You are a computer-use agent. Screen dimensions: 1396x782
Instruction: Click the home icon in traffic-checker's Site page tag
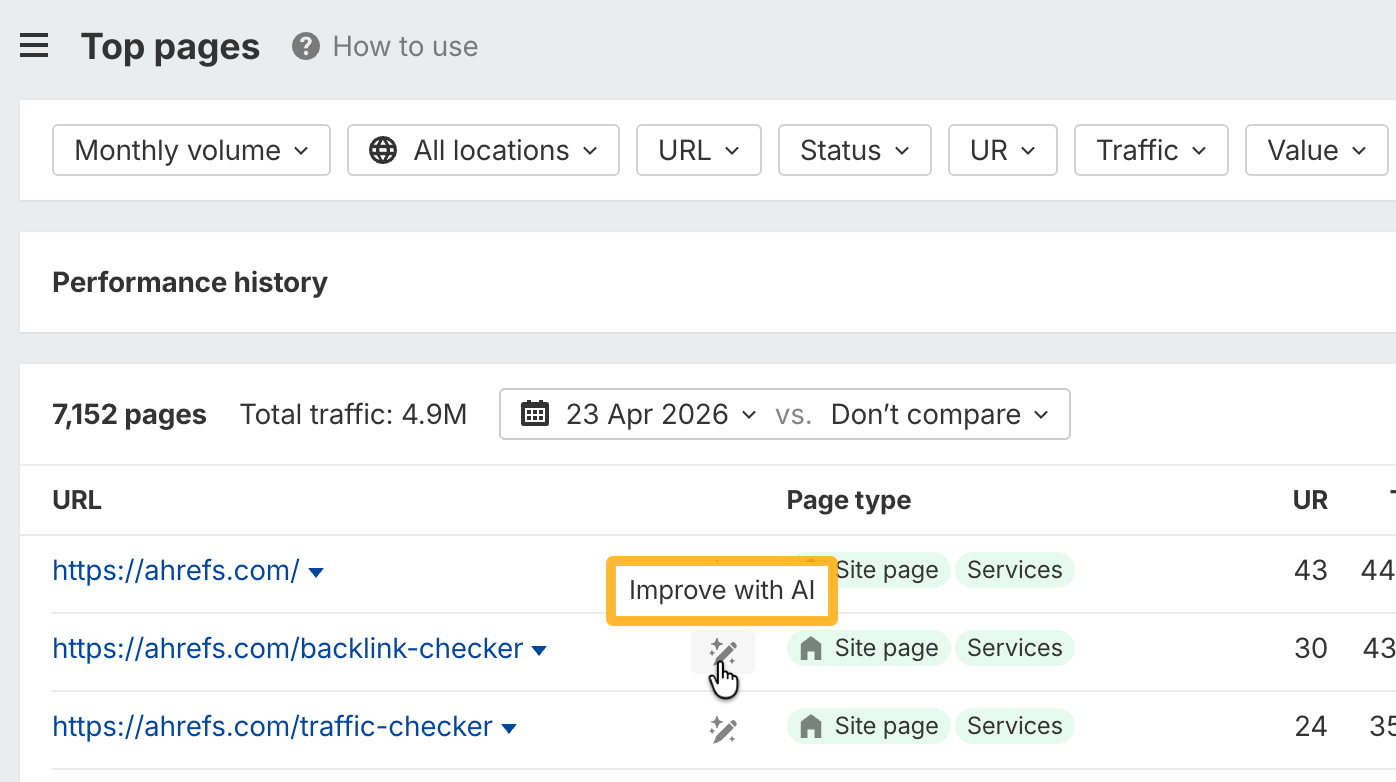coord(812,726)
